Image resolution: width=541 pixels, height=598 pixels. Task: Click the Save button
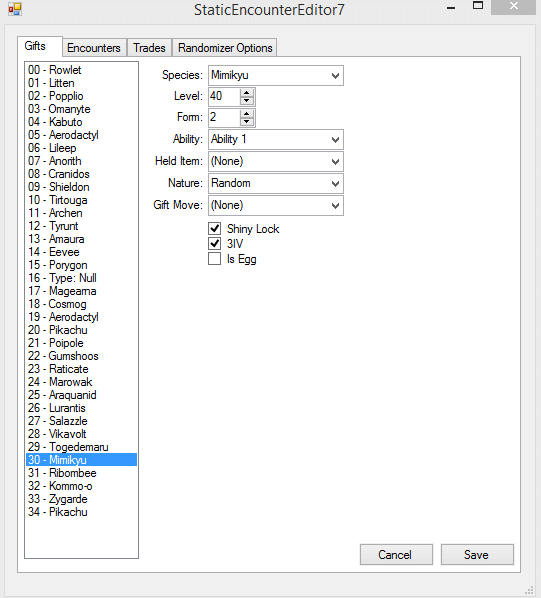click(477, 555)
